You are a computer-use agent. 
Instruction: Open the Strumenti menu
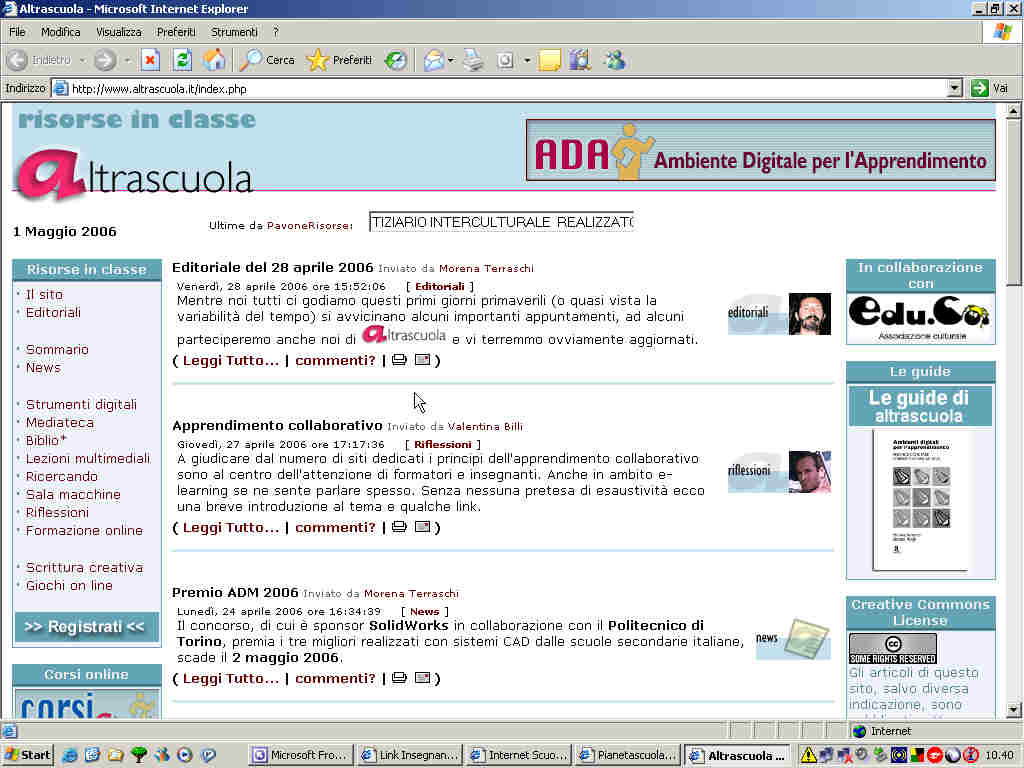pos(234,32)
